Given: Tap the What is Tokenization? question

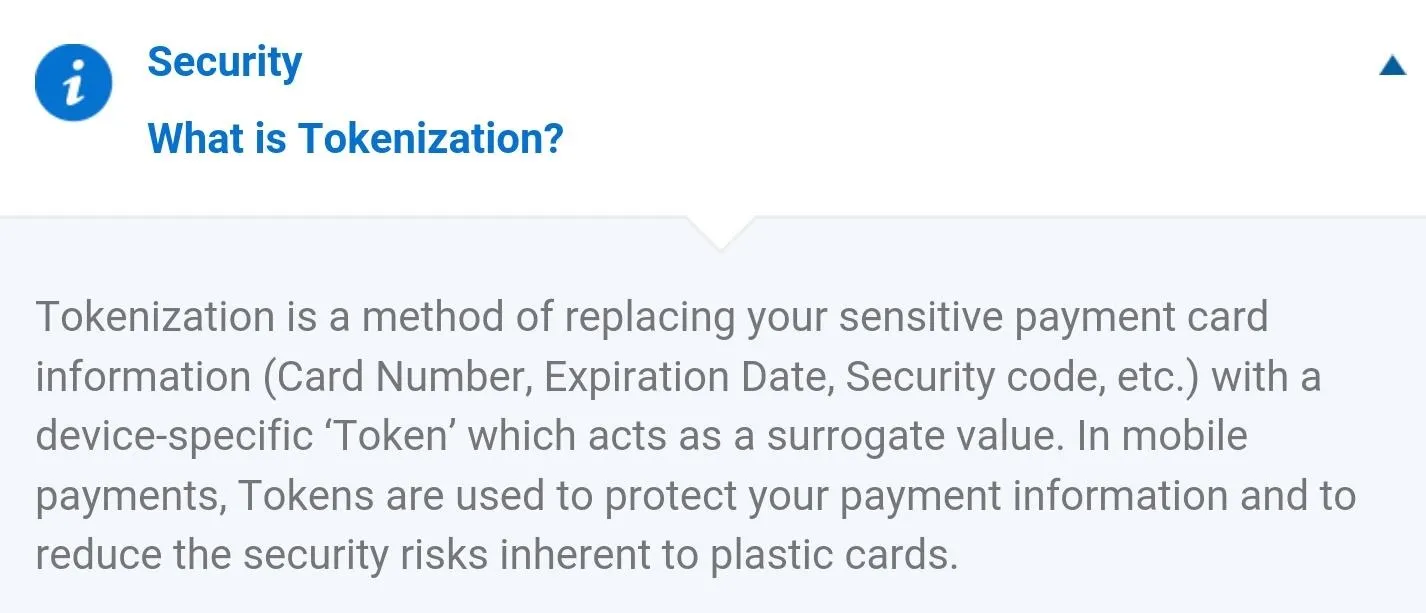Looking at the screenshot, I should tap(355, 138).
